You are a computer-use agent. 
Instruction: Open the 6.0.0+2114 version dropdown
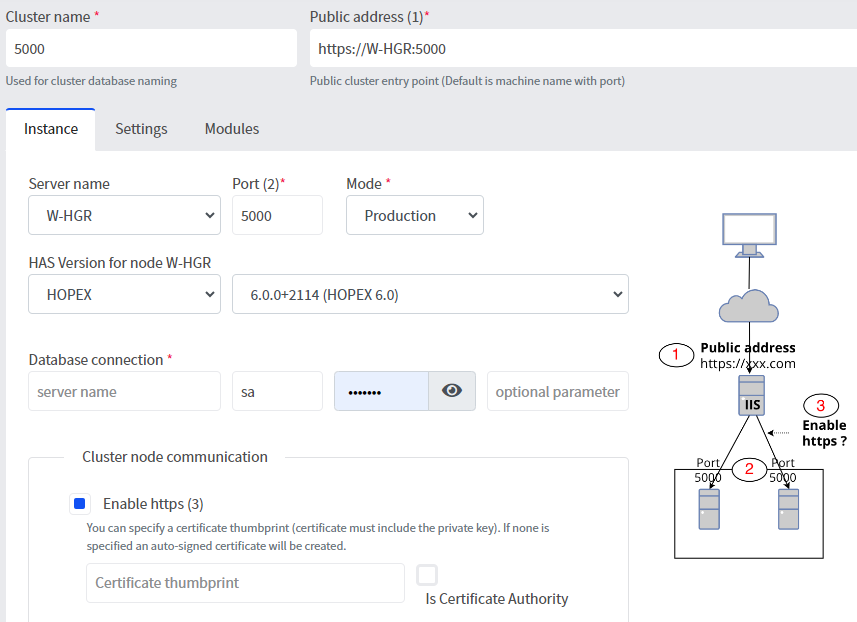[430, 294]
